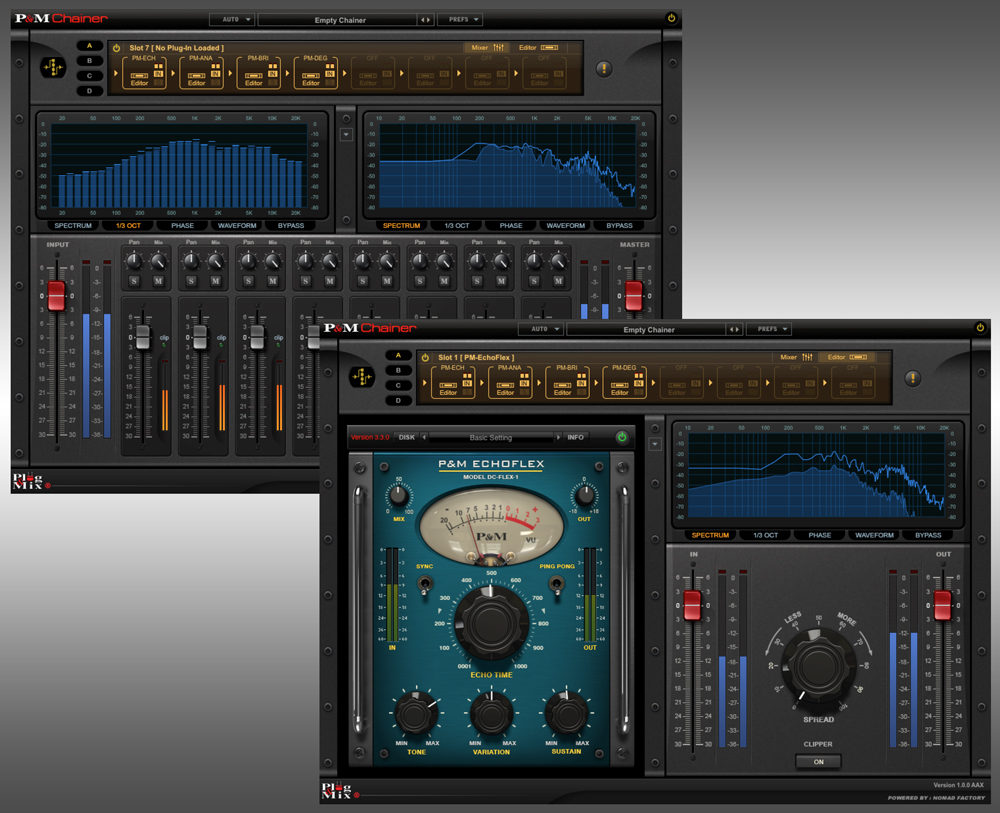Screen dimensions: 1000x813
Task: Click the routing matrix icon beside slot letters
Action: (363, 376)
